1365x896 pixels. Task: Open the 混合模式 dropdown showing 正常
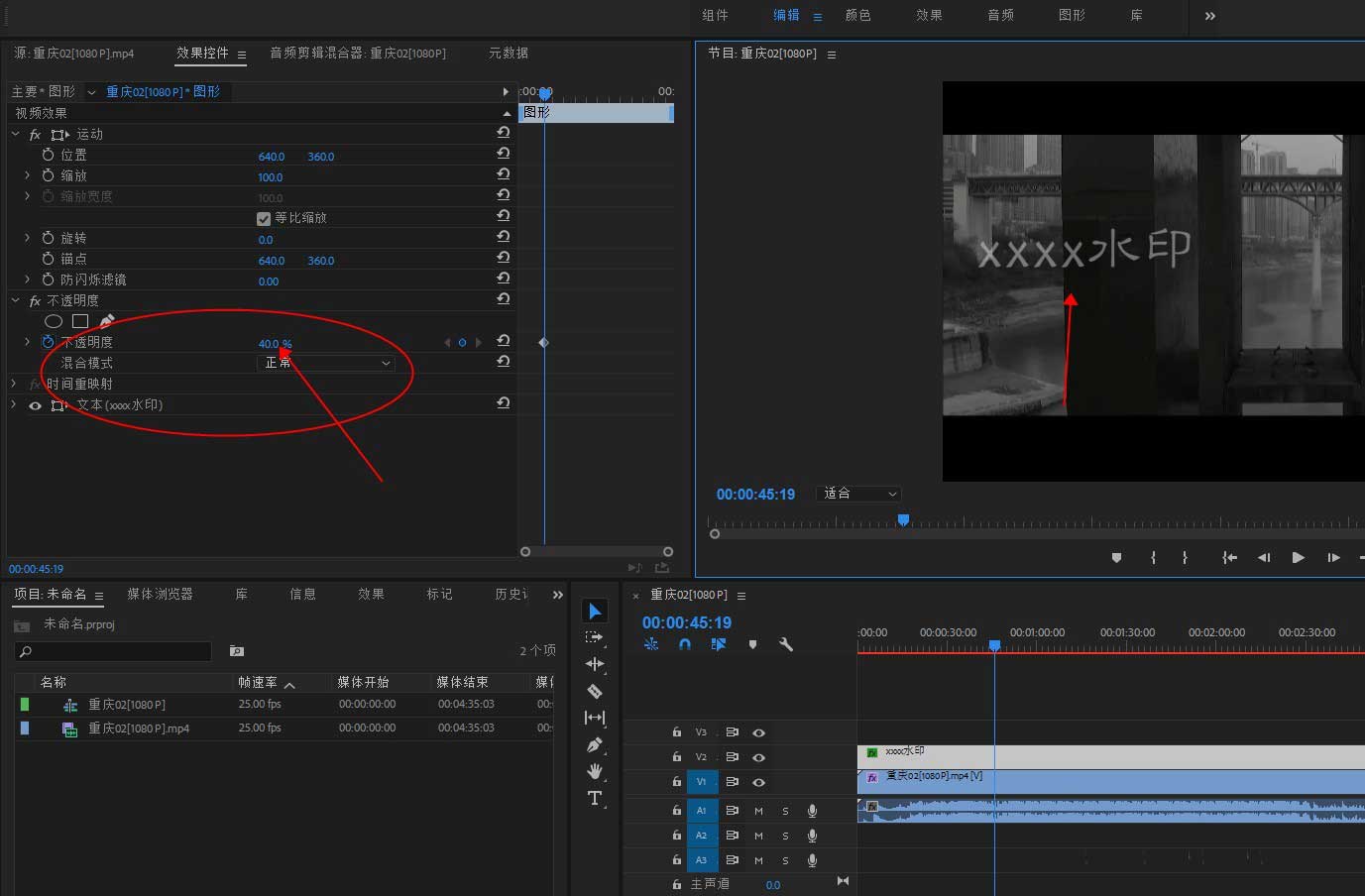[325, 363]
